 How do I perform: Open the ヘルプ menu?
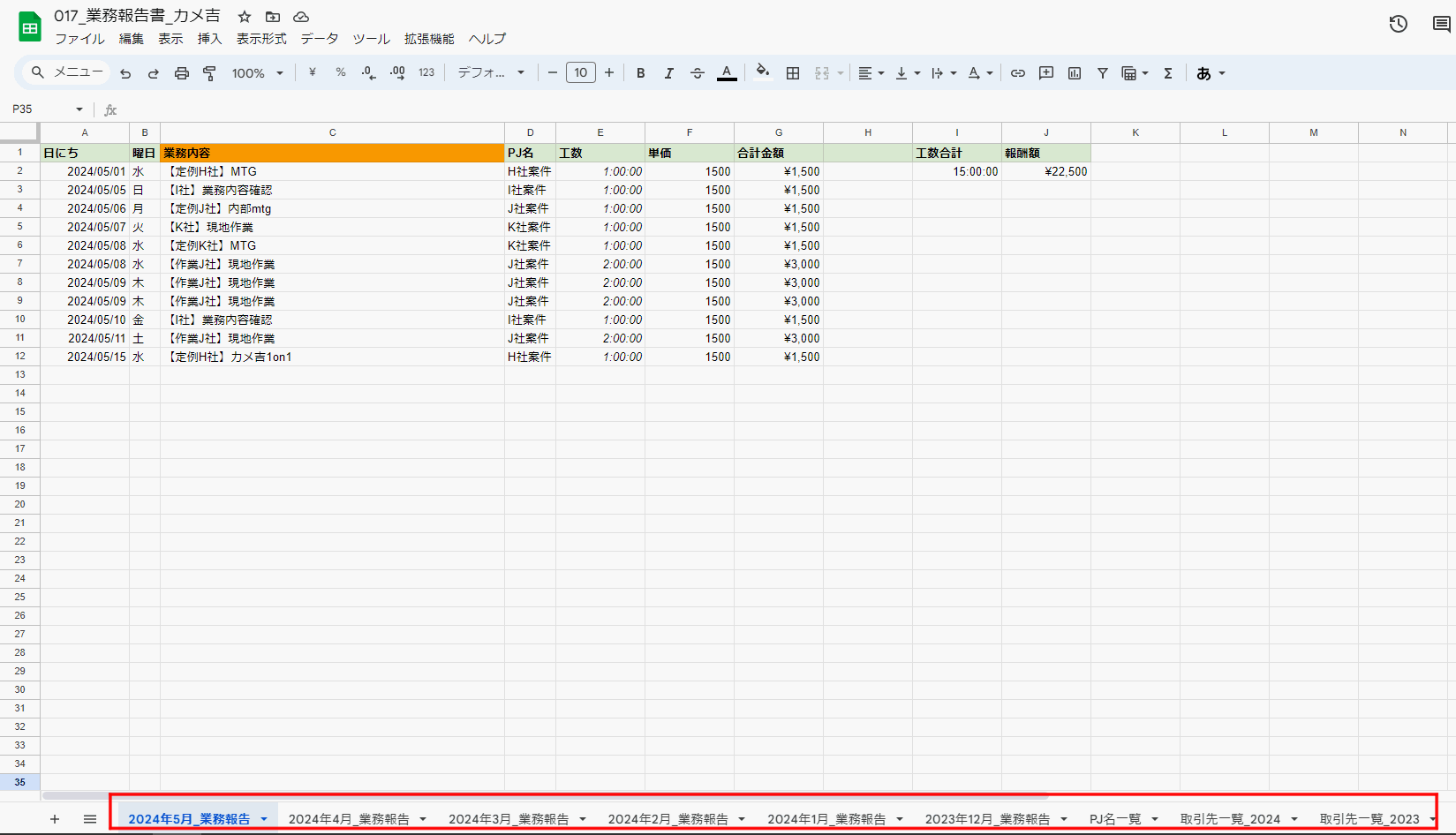point(487,39)
